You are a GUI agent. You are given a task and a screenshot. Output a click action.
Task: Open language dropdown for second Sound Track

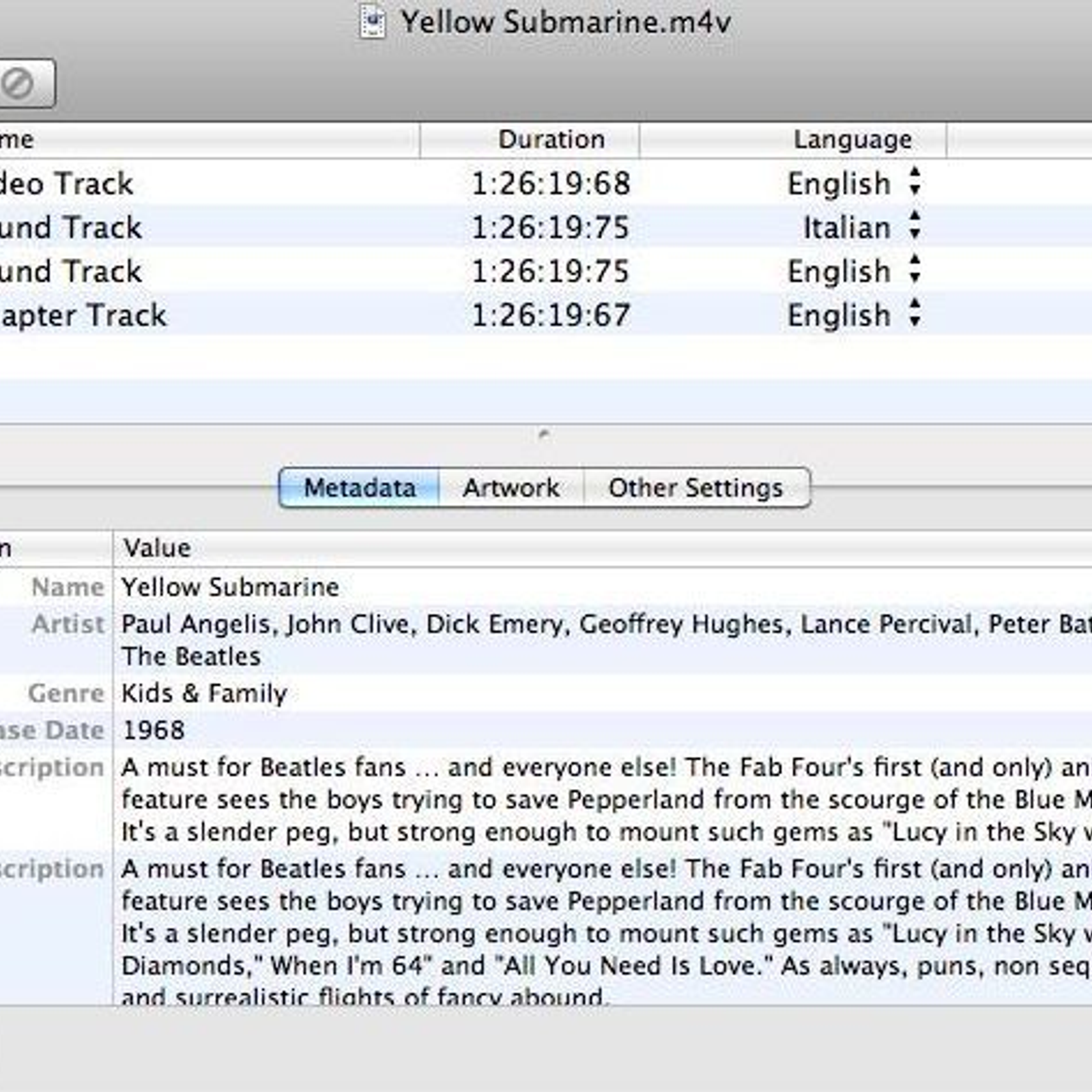point(915,270)
